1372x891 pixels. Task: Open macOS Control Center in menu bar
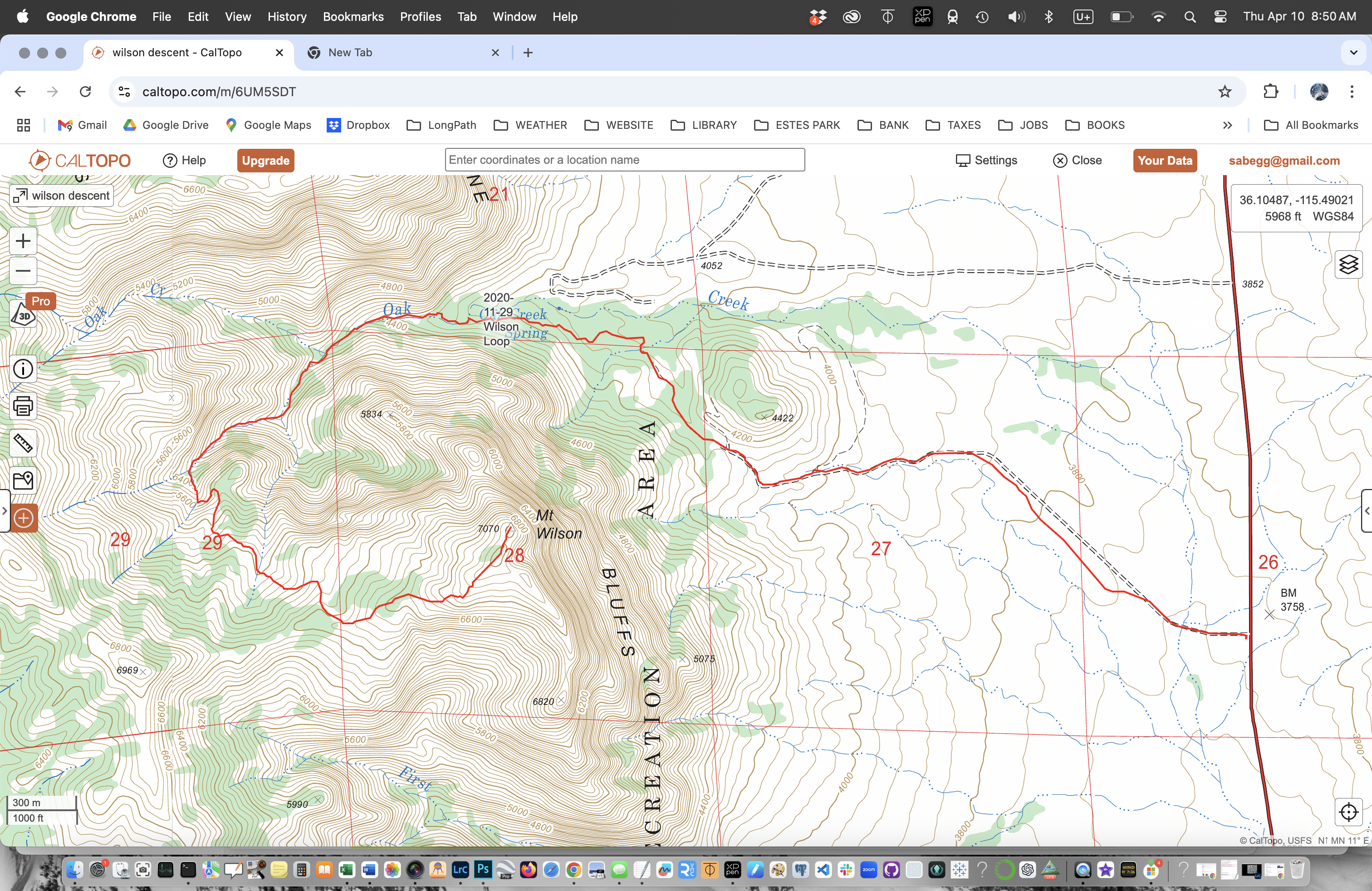pyautogui.click(x=1220, y=17)
